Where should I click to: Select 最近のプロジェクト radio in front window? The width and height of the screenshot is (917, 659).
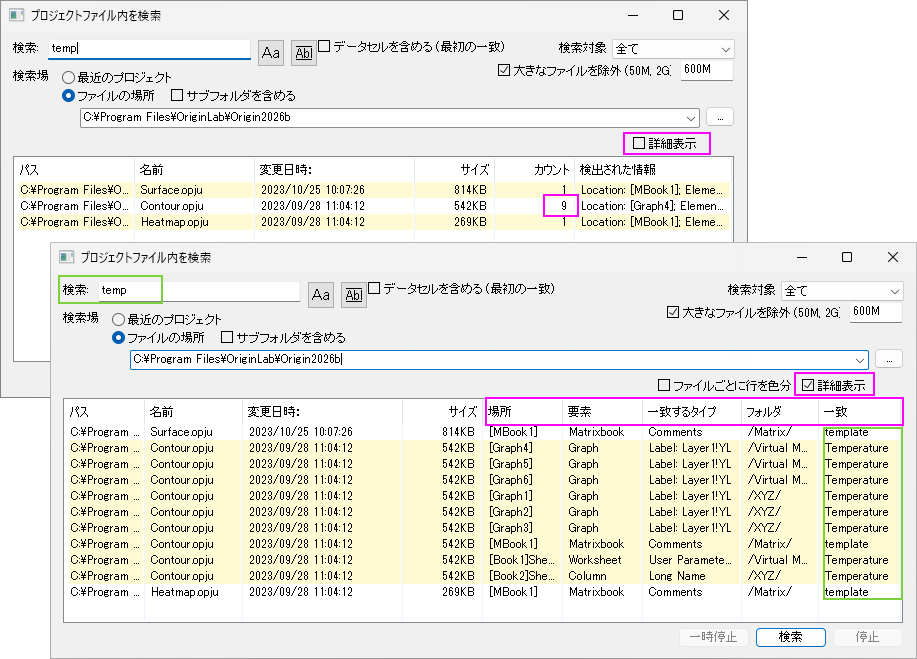(x=119, y=319)
